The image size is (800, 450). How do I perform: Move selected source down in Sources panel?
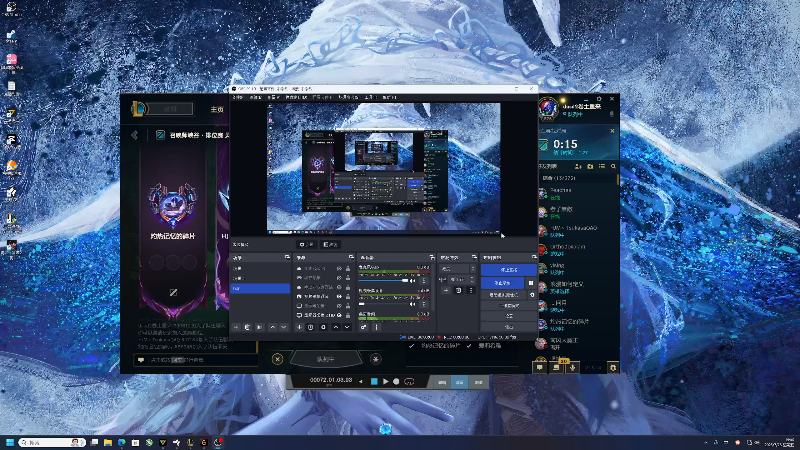coord(347,327)
